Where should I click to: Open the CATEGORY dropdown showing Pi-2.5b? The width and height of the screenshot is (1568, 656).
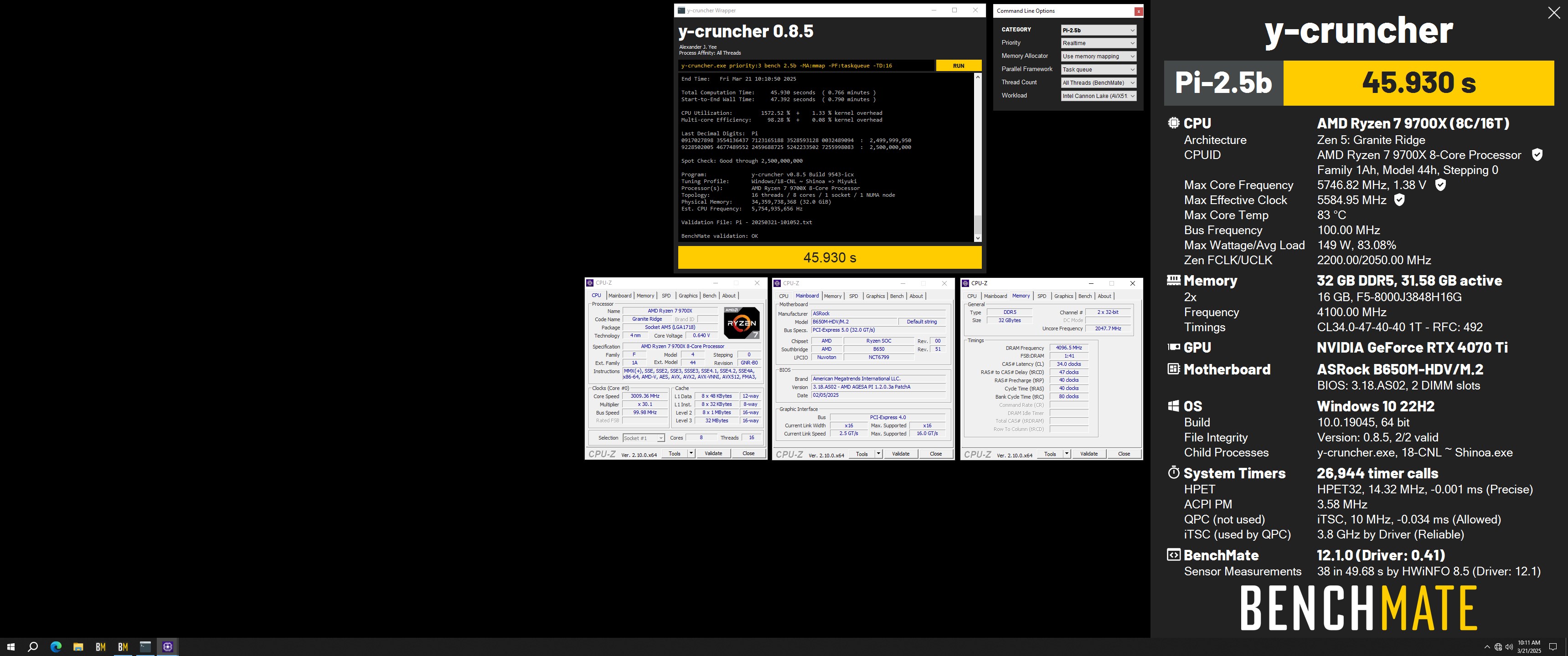1098,30
